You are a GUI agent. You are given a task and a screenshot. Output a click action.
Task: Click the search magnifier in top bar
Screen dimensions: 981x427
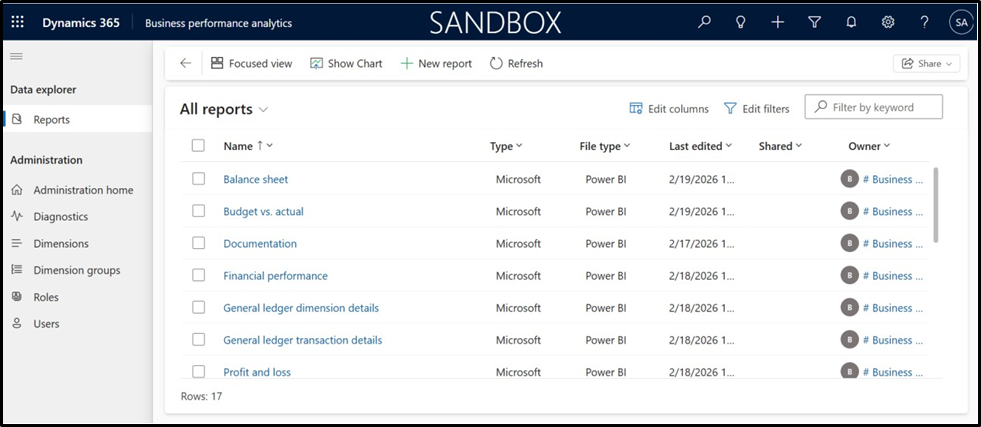[704, 23]
